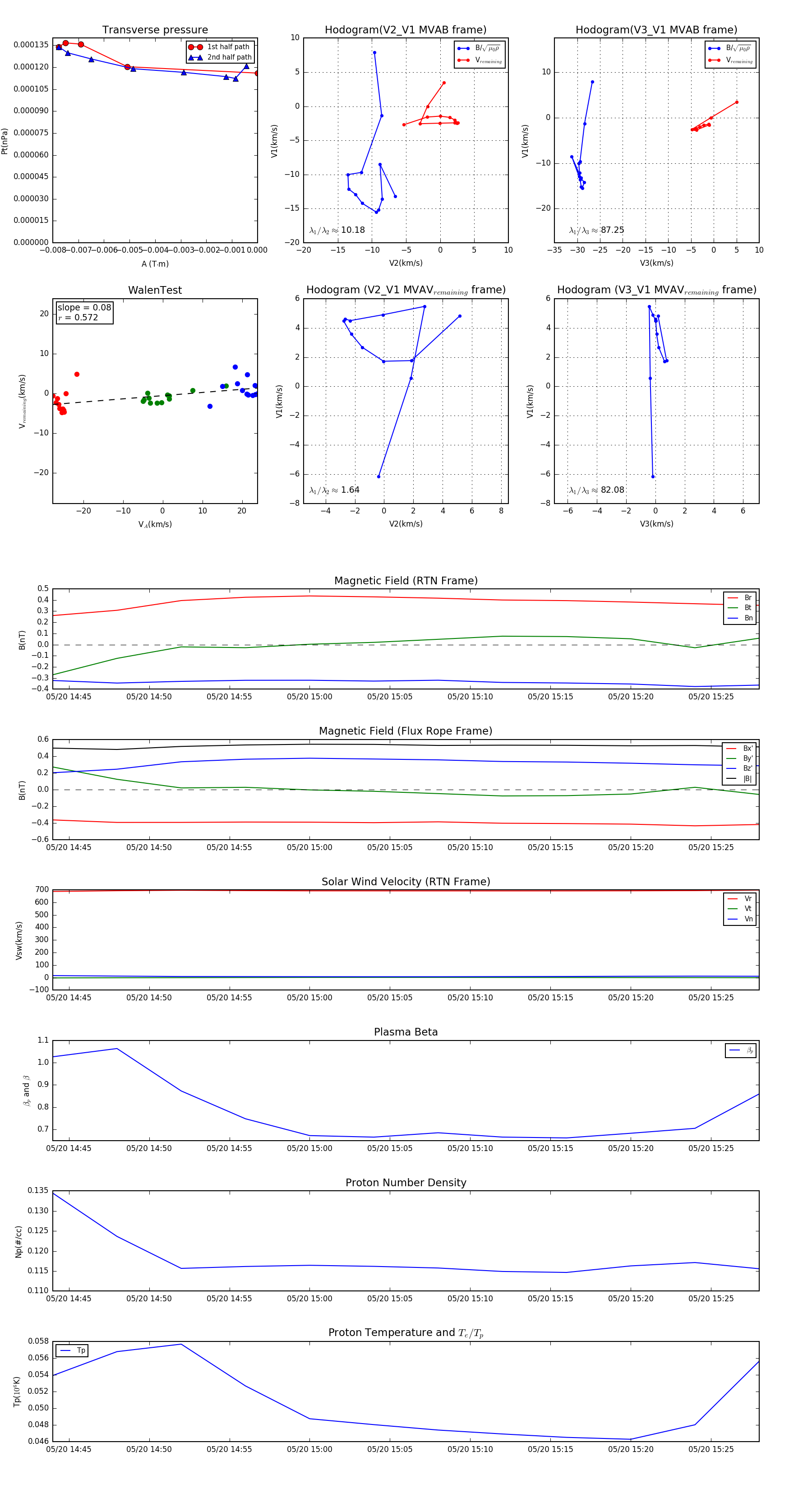
Task: Click the "Solar Wind Velocity (RTN Frame)" title
Action: click(x=406, y=882)
